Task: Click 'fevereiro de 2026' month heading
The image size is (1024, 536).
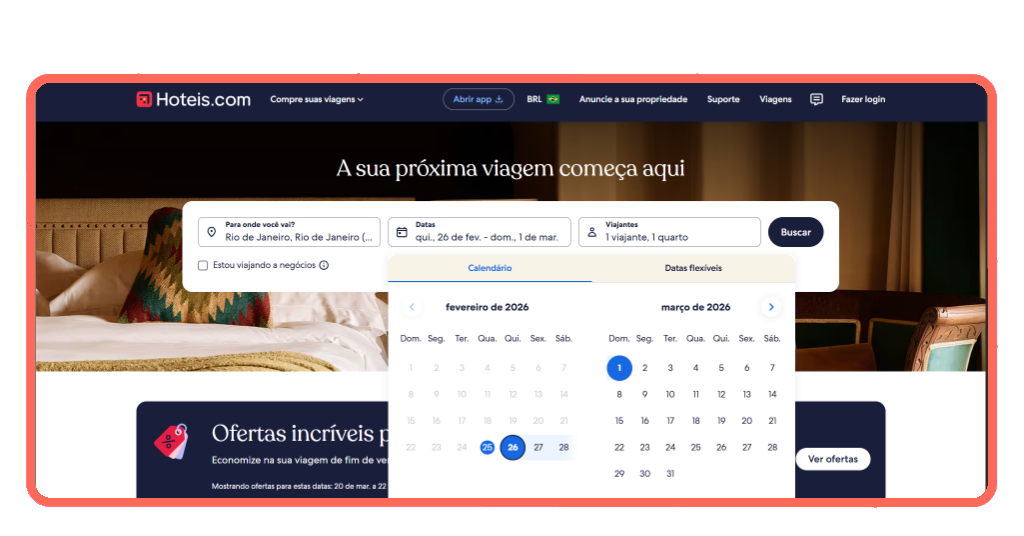Action: (x=487, y=307)
